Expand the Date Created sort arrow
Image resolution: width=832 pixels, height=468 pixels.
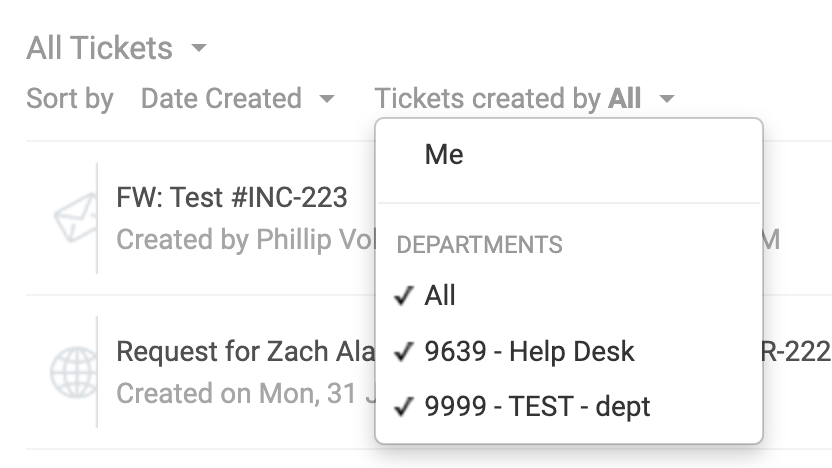(327, 98)
